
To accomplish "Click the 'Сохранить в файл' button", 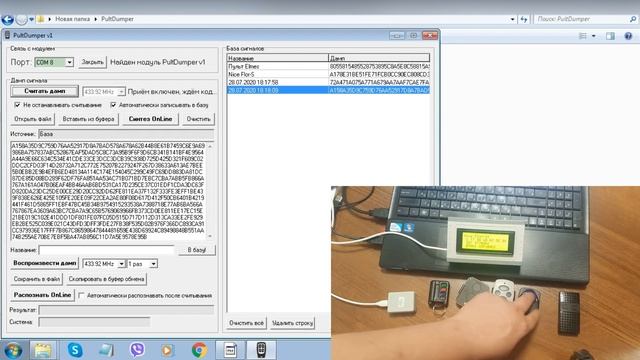I will click(37, 279).
